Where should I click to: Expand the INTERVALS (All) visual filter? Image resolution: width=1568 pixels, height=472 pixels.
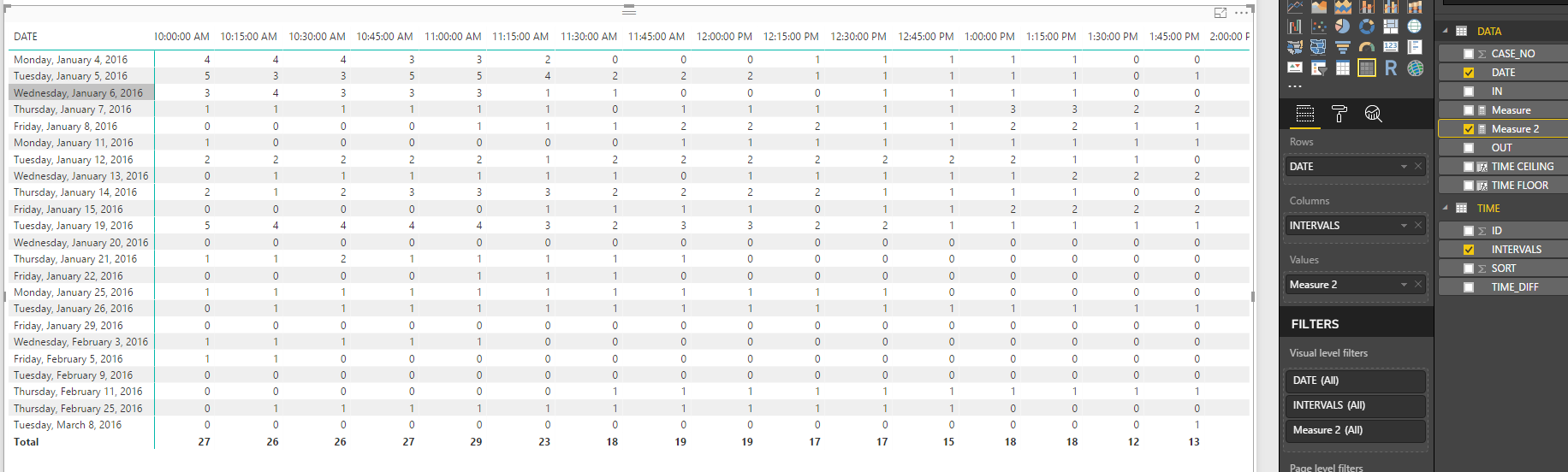(x=1355, y=405)
